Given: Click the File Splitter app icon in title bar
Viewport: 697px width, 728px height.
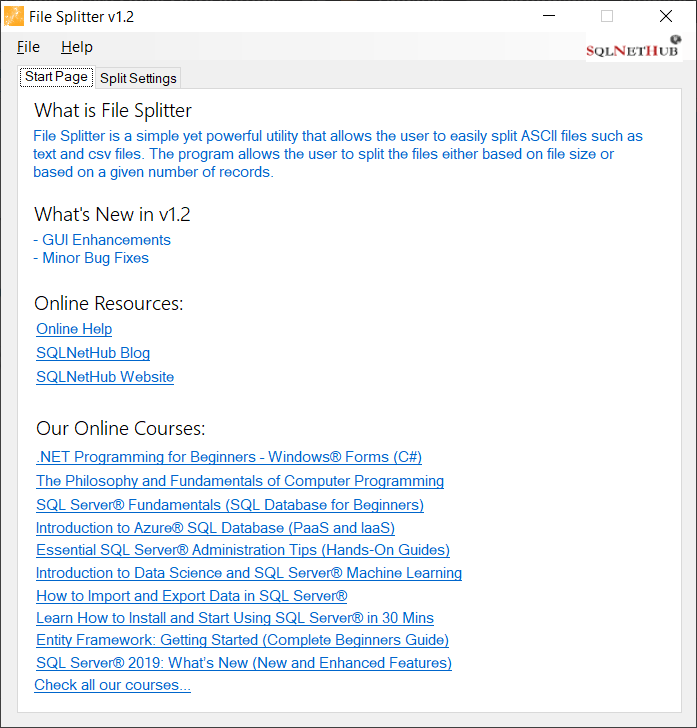Looking at the screenshot, I should (14, 17).
